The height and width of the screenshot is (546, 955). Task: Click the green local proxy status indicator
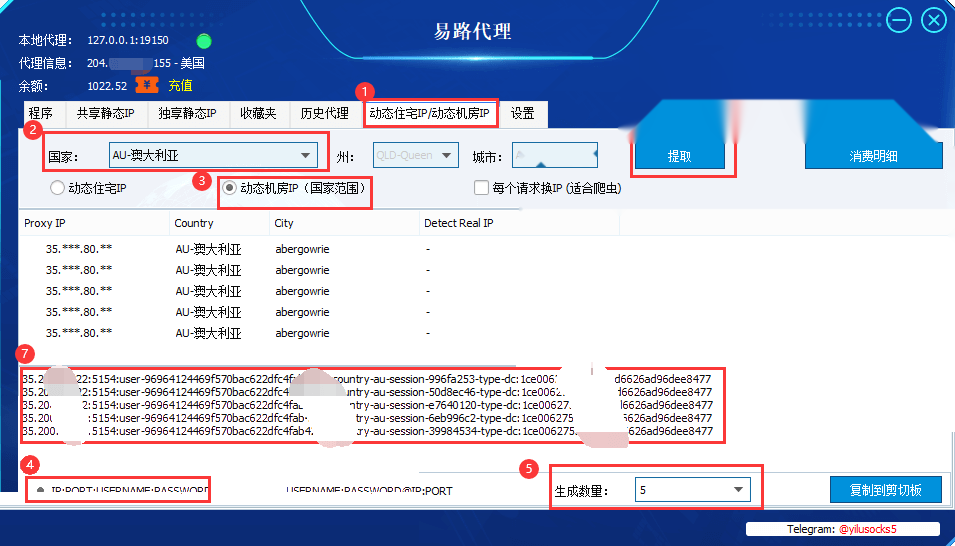[203, 41]
